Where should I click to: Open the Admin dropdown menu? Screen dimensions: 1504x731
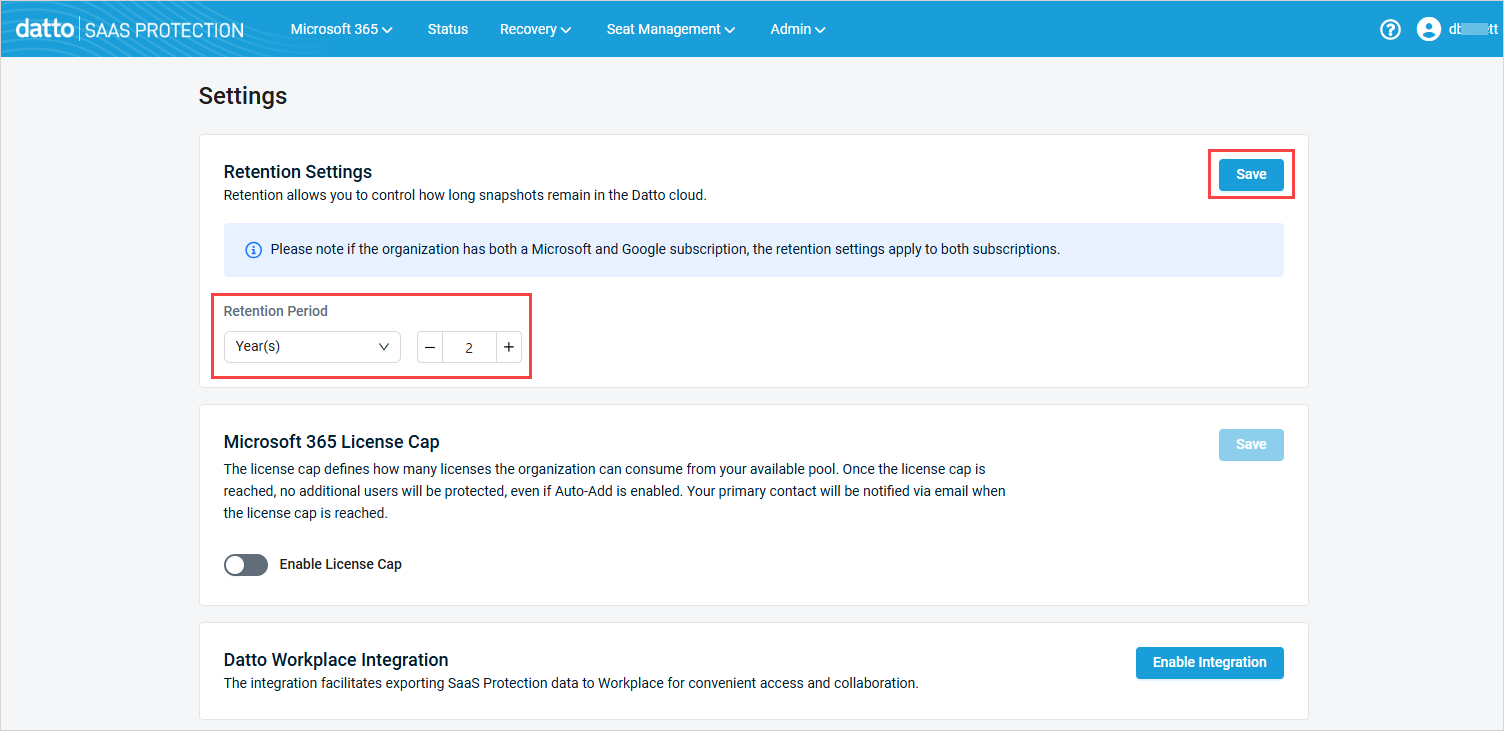pyautogui.click(x=797, y=29)
